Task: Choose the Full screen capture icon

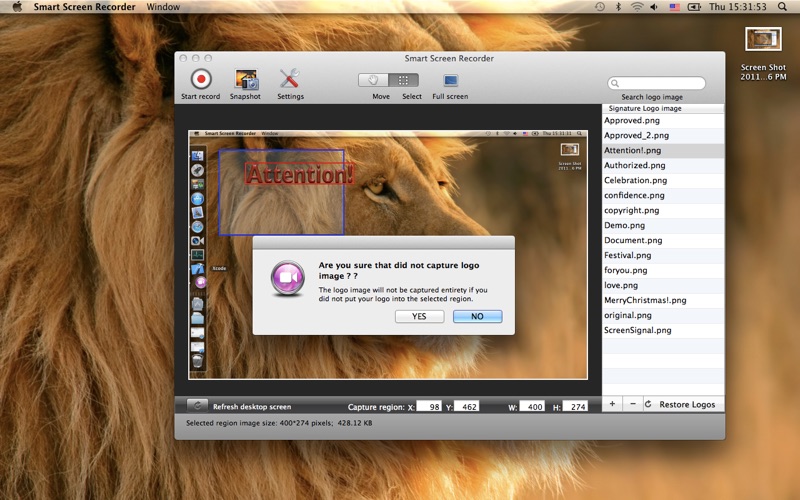Action: tap(450, 80)
